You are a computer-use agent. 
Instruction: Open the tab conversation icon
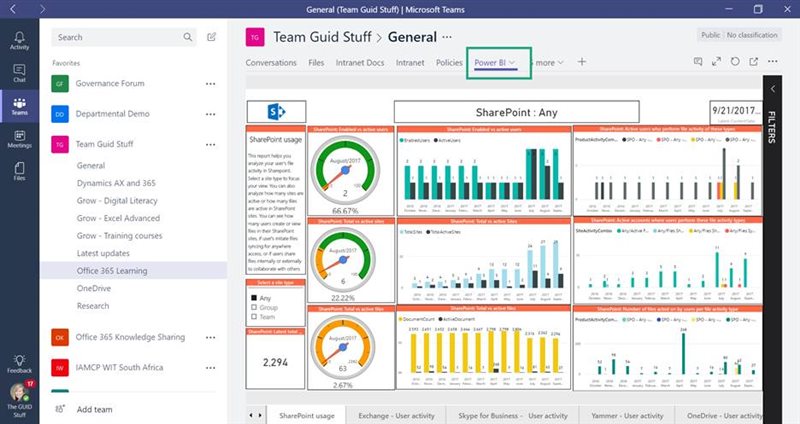(x=698, y=62)
